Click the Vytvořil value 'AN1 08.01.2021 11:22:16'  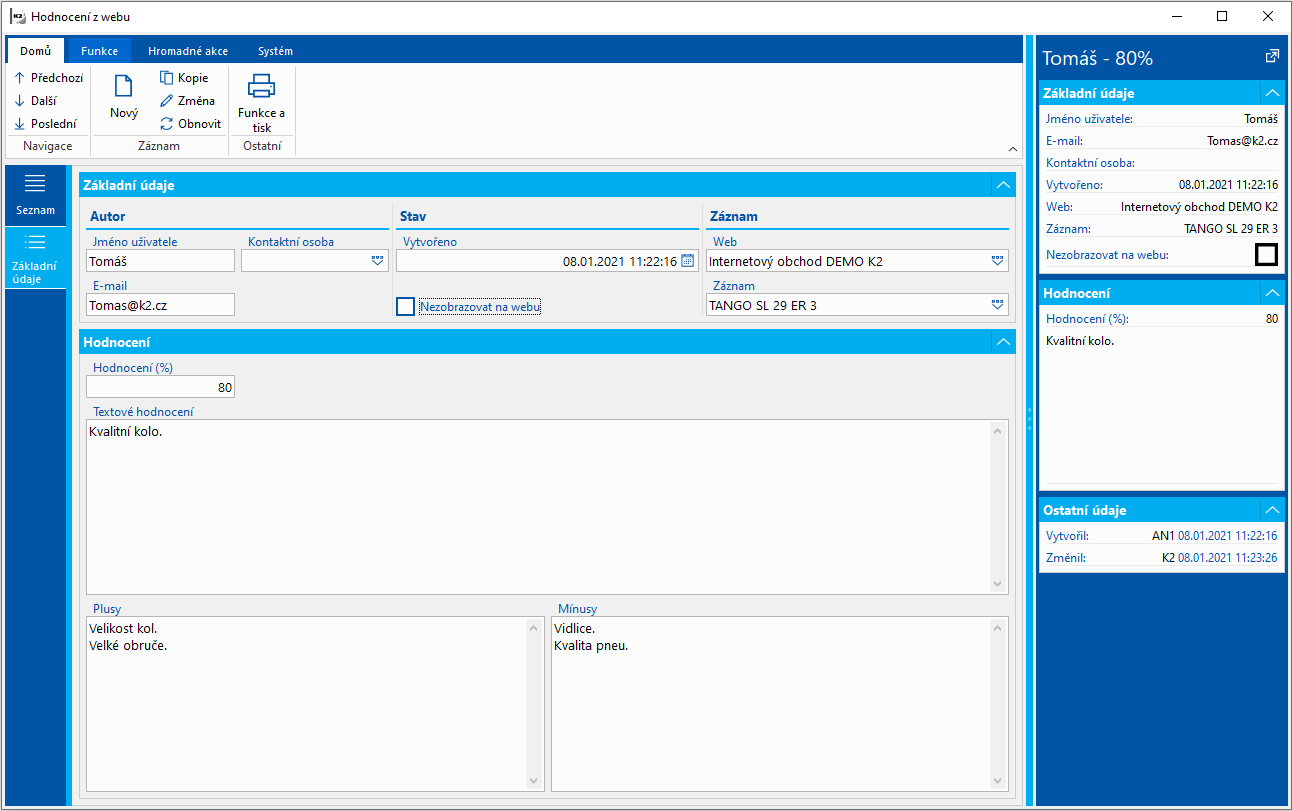click(x=1214, y=535)
